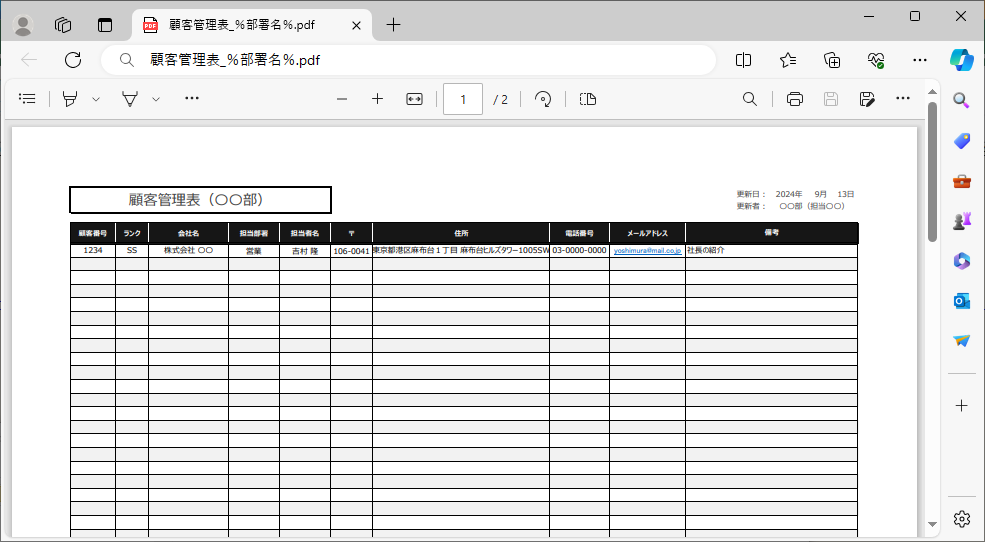This screenshot has height=542, width=985.
Task: Toggle the page view layout button
Action: tap(588, 99)
